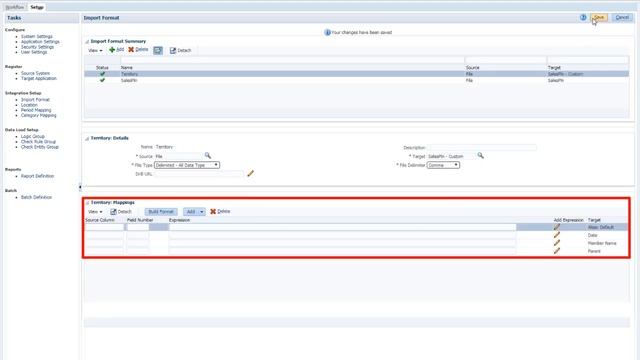Sort by Status column header
Screen dimensions: 640x360
[x=102, y=67]
